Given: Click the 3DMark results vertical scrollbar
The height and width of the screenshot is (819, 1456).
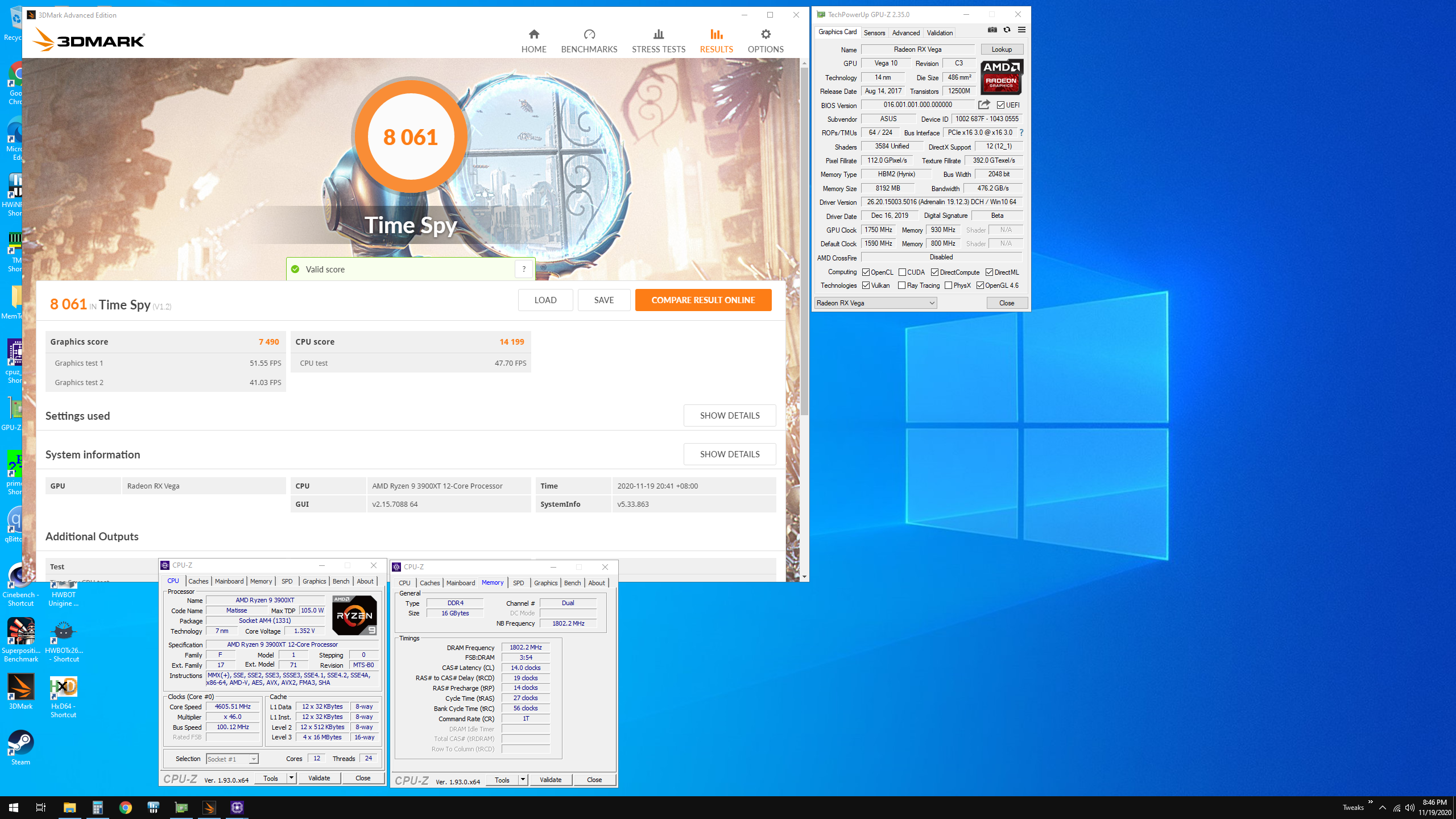Looking at the screenshot, I should (x=804, y=242).
